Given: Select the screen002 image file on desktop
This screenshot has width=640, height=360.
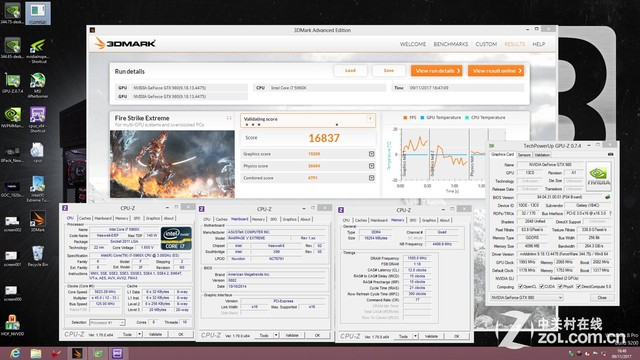Looking at the screenshot, I should tap(12, 223).
